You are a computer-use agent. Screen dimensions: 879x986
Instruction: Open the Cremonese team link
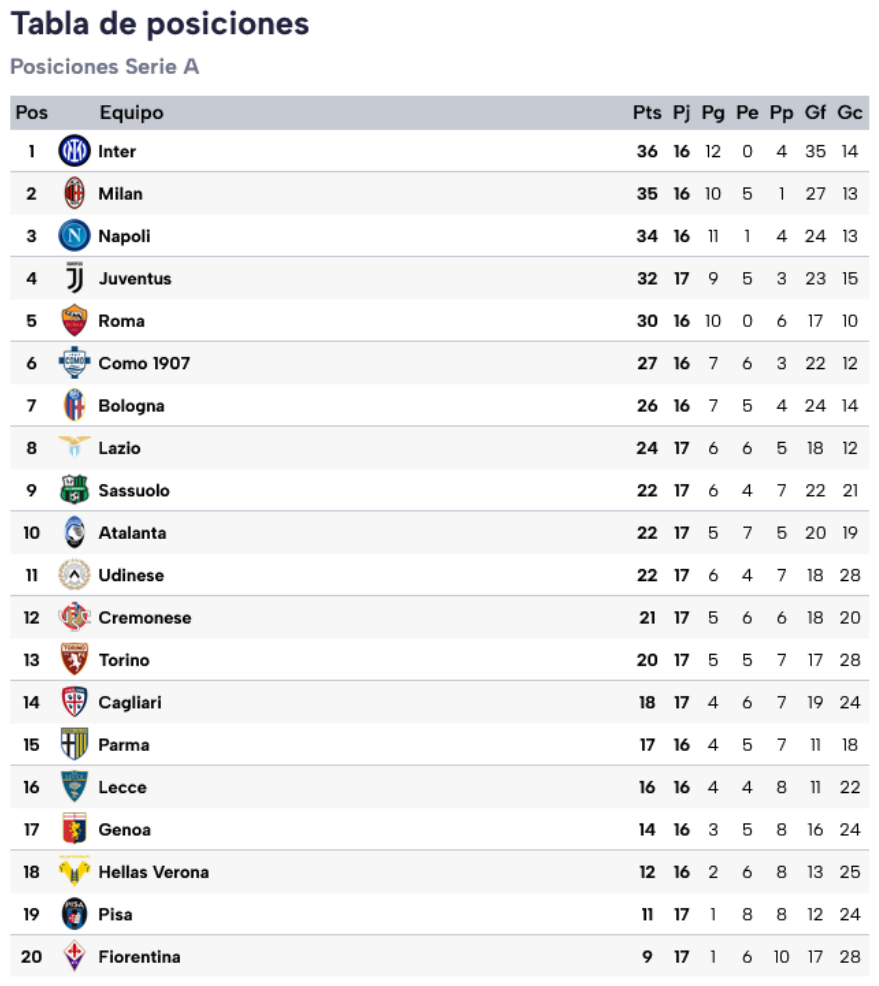click(144, 618)
